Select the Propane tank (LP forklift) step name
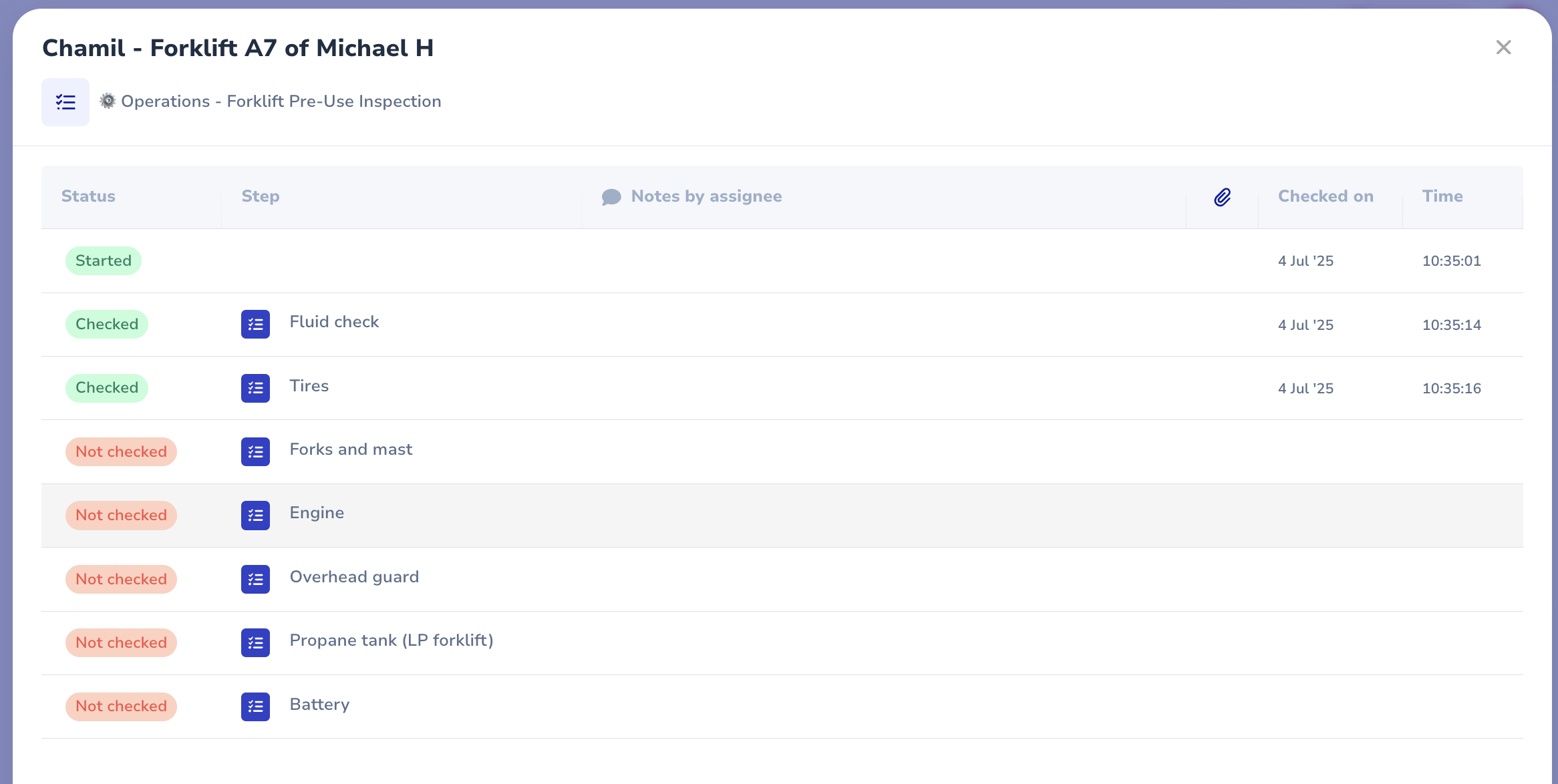This screenshot has width=1558, height=784. tap(392, 640)
